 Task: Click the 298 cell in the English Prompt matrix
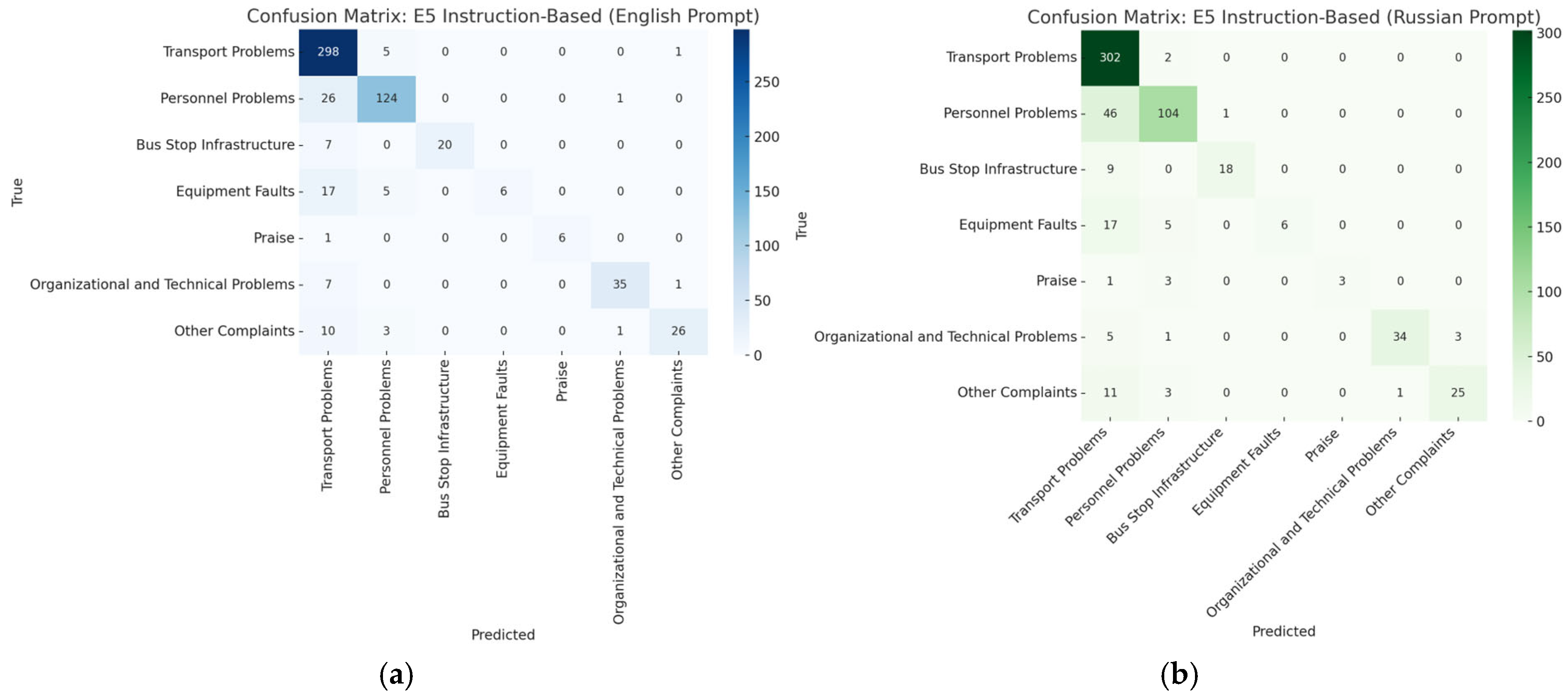tap(327, 52)
